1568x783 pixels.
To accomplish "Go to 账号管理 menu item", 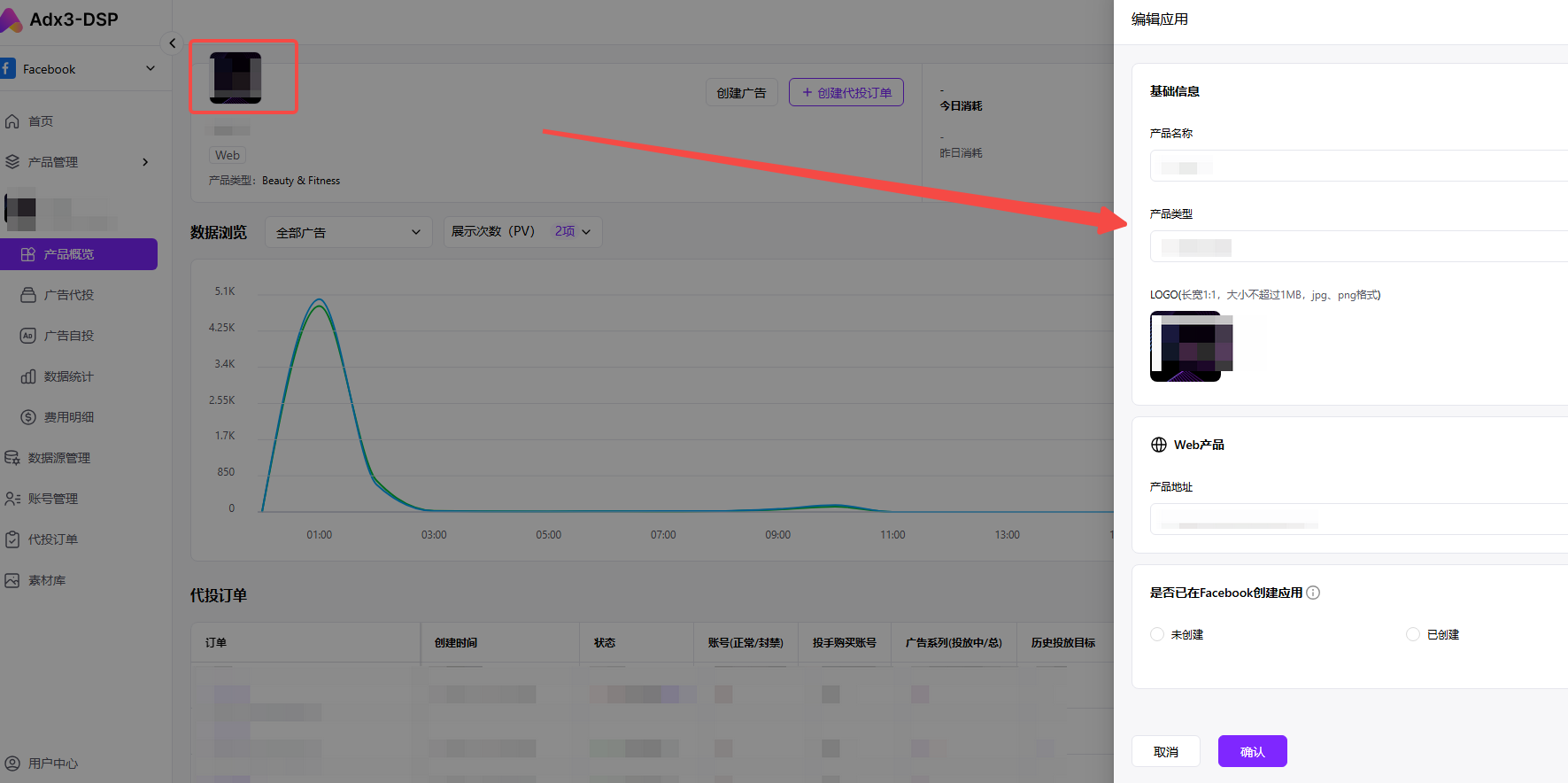I will coord(53,499).
